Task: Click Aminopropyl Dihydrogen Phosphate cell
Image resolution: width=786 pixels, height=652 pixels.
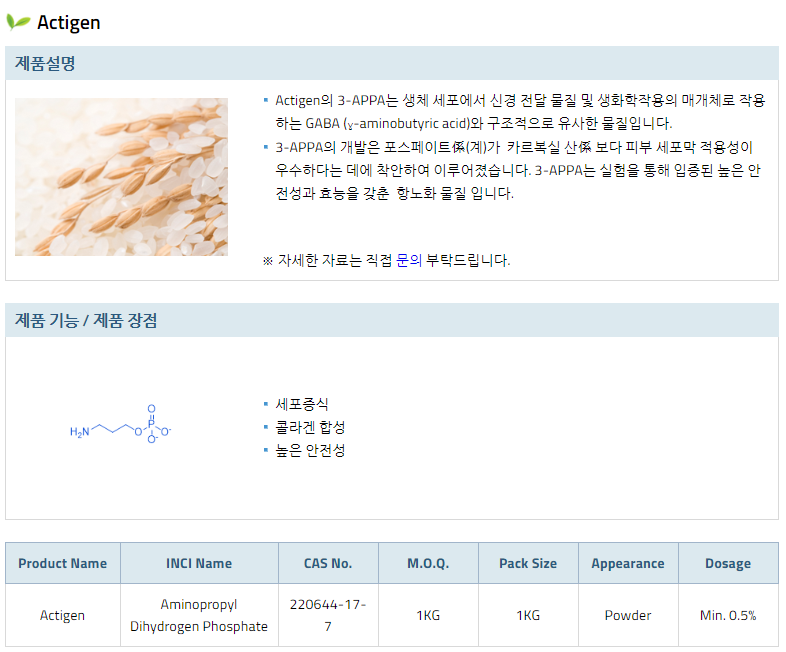Action: (x=199, y=615)
